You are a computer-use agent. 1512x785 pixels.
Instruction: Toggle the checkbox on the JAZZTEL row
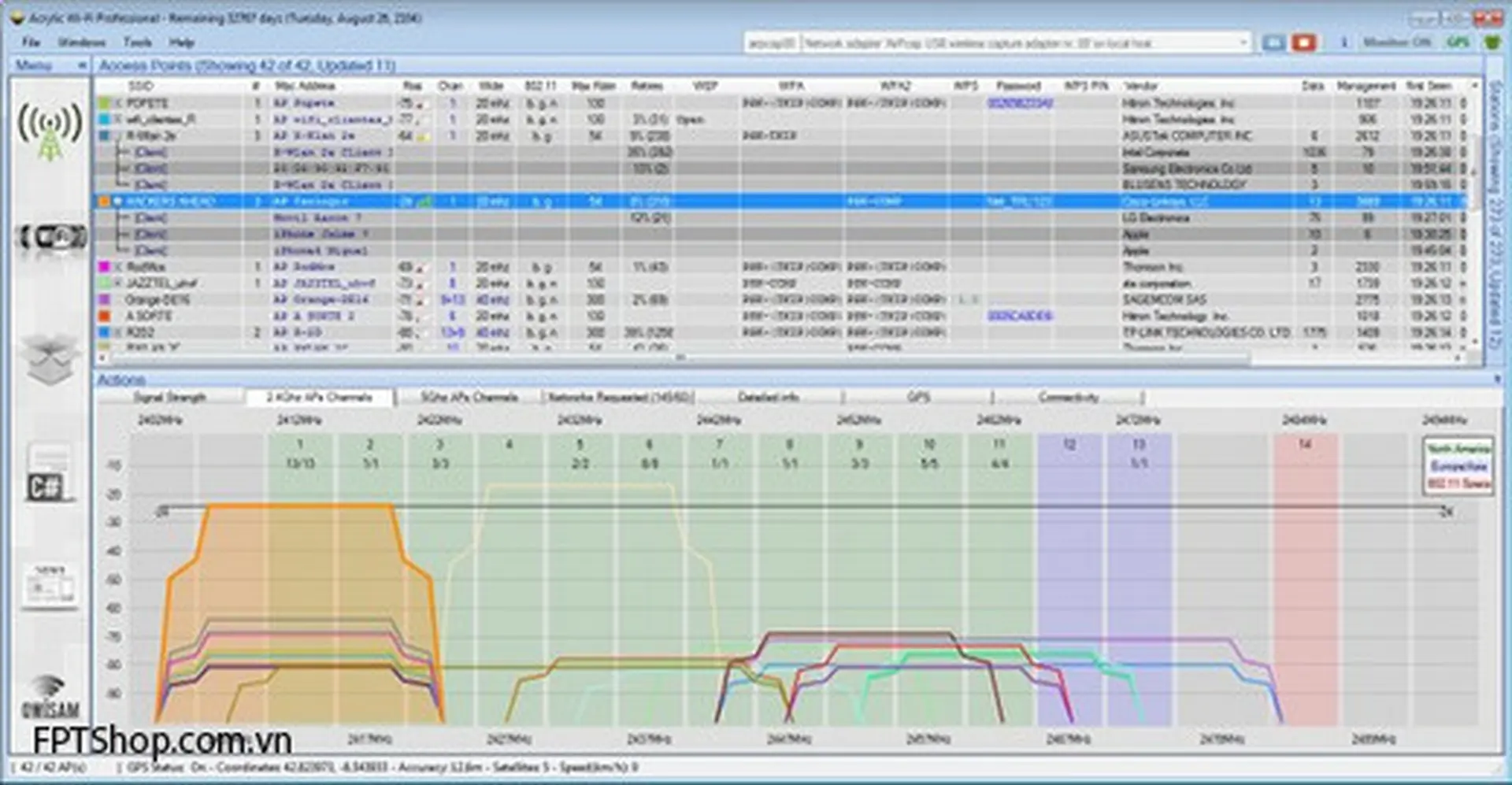[x=119, y=283]
